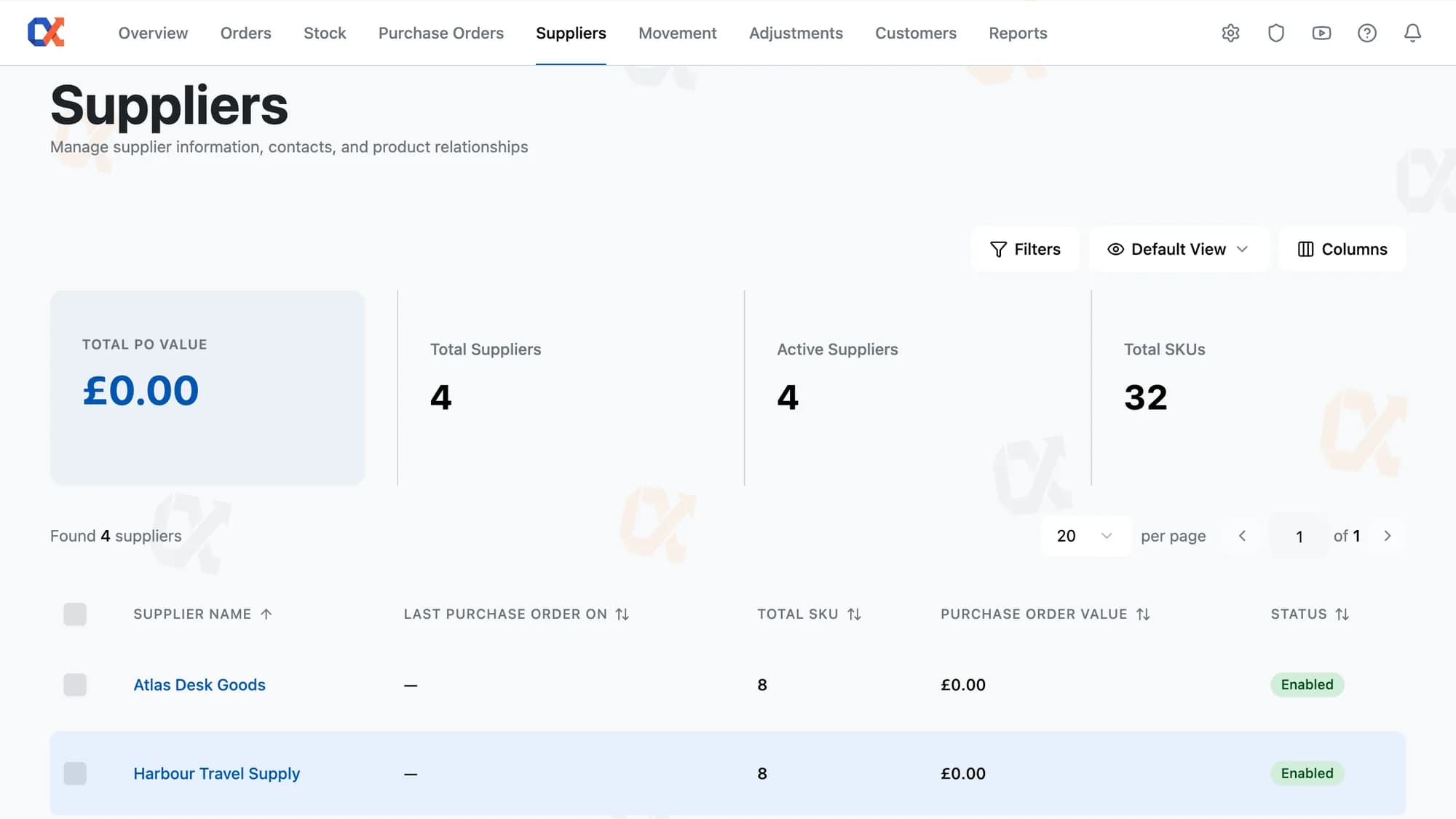The height and width of the screenshot is (819, 1456).
Task: Open the Orders tab
Action: (x=245, y=33)
